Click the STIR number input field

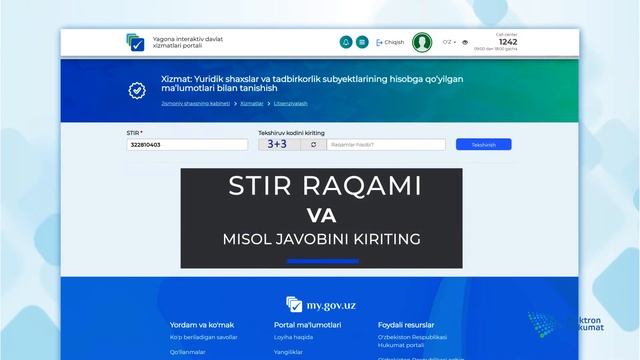point(187,144)
